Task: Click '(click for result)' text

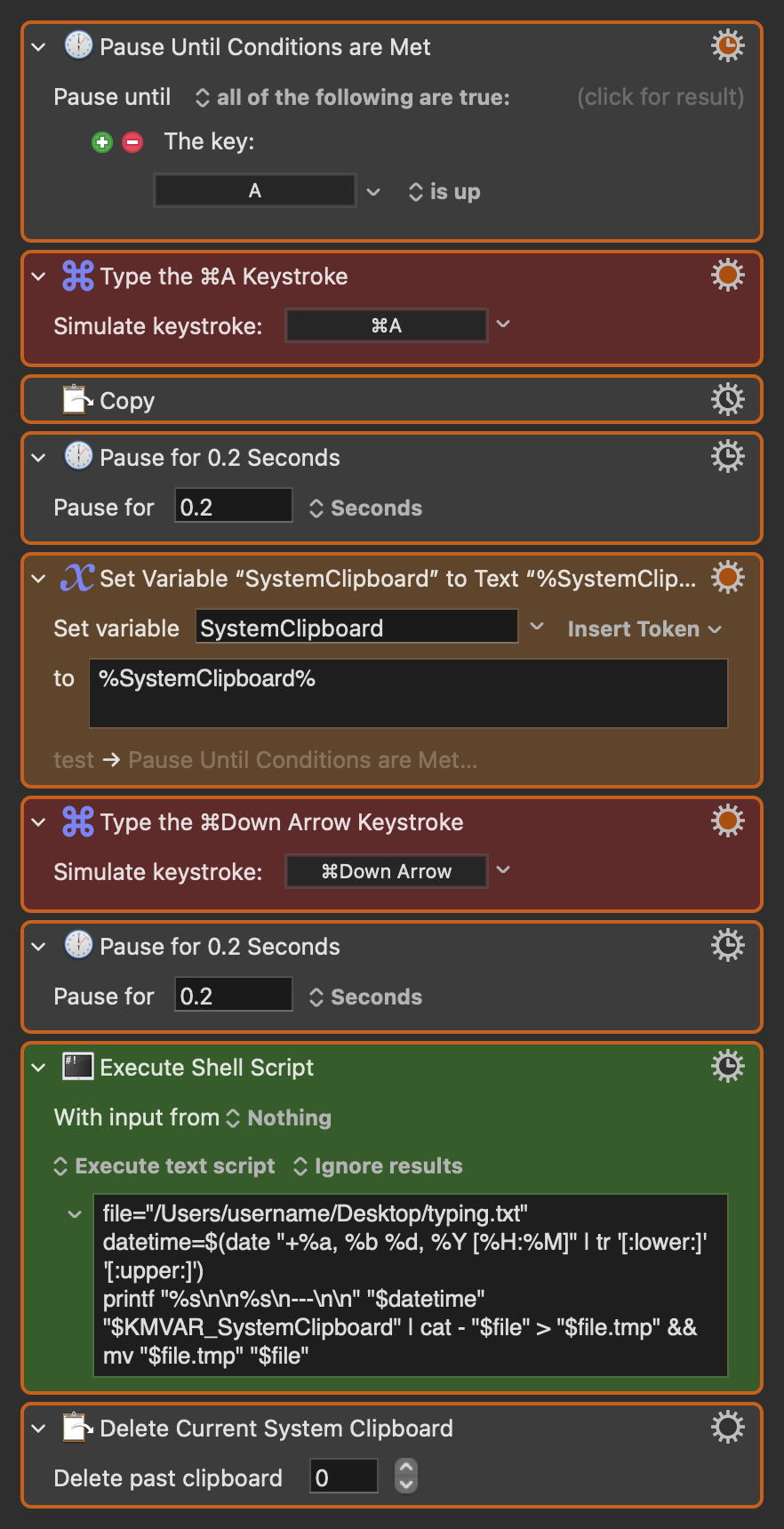Action: [660, 97]
